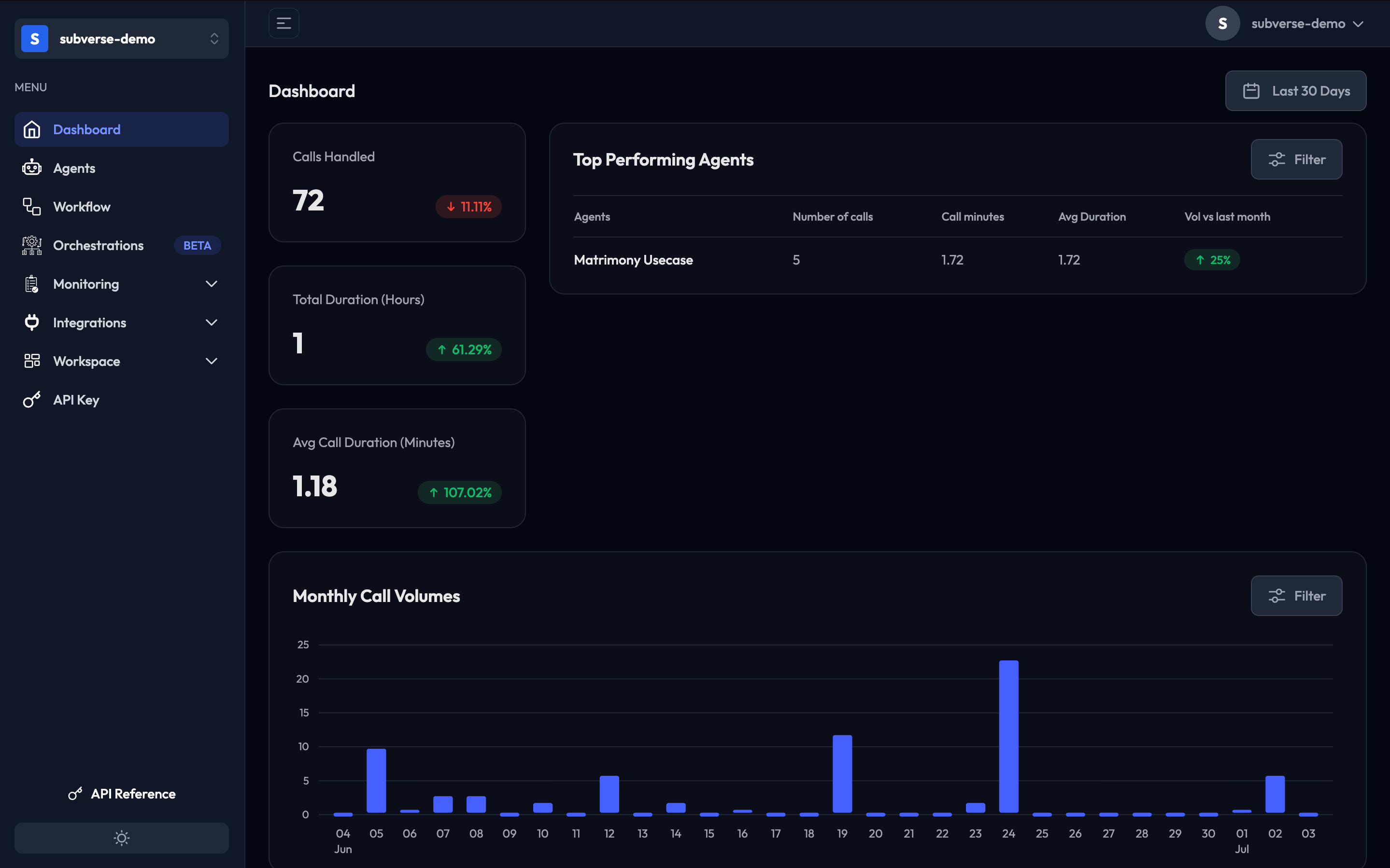Click the blue S workspace logo
Screen dimensions: 1390x868
34,39
